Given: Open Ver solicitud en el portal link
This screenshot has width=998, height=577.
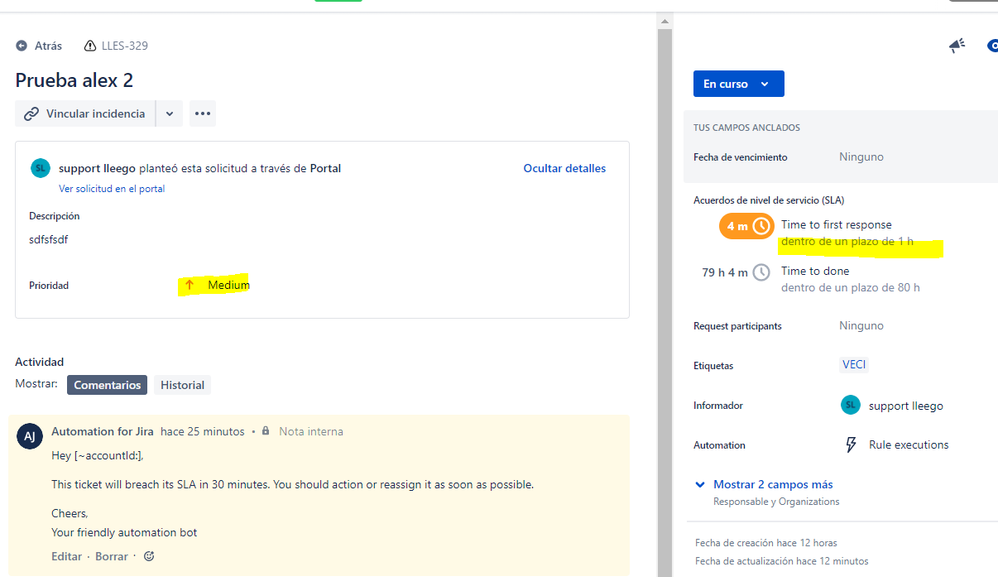Looking at the screenshot, I should (x=111, y=189).
